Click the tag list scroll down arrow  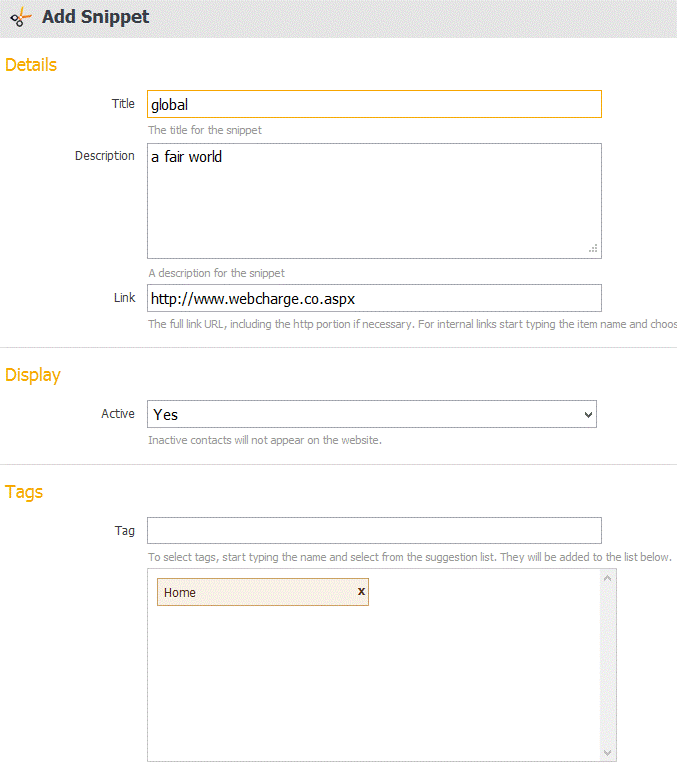(x=609, y=752)
